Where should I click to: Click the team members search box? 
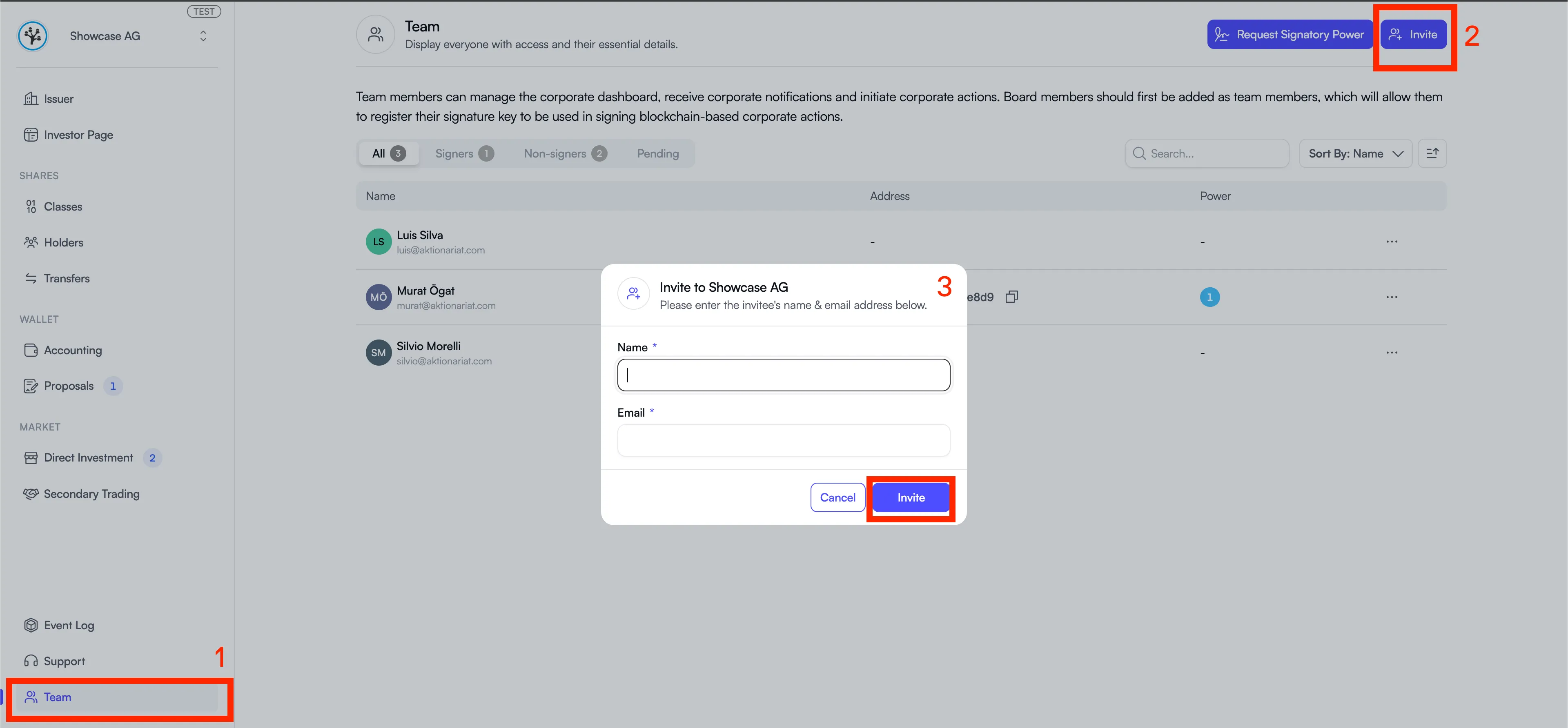[1207, 153]
